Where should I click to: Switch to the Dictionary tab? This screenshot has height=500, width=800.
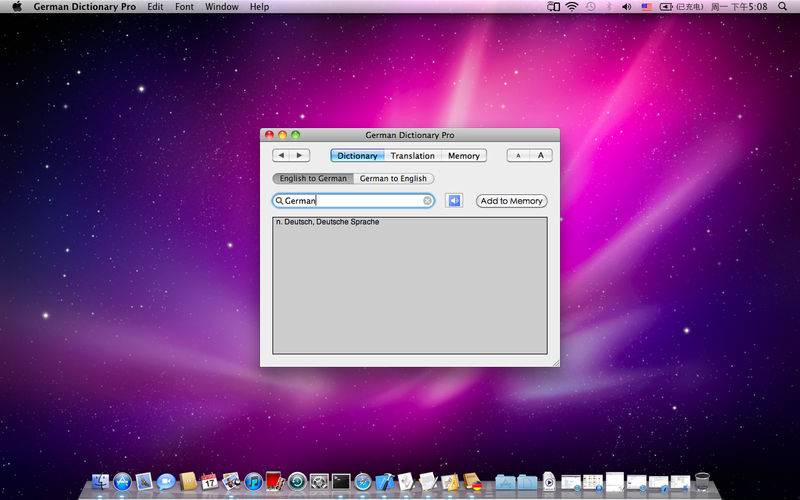point(357,156)
